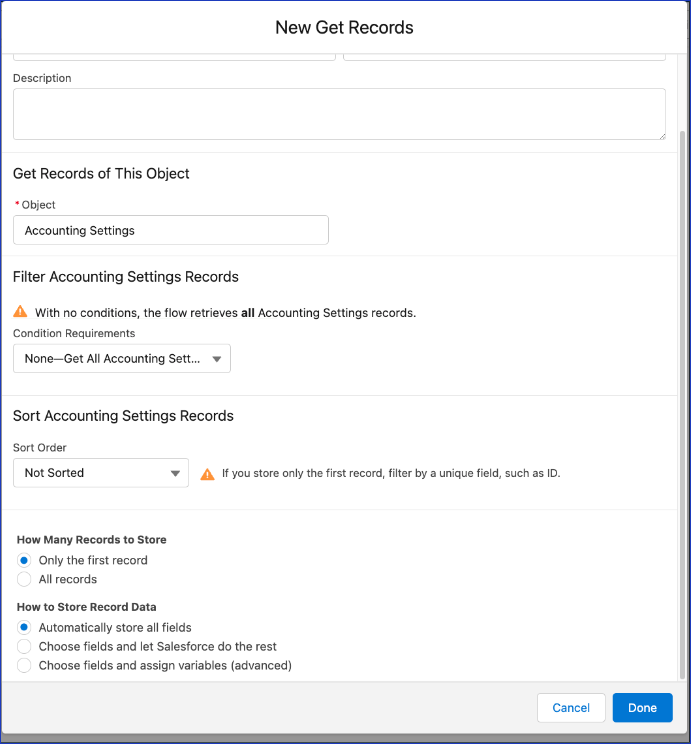The width and height of the screenshot is (691, 744).
Task: Select "Only the first record" option
Action: pos(24,560)
